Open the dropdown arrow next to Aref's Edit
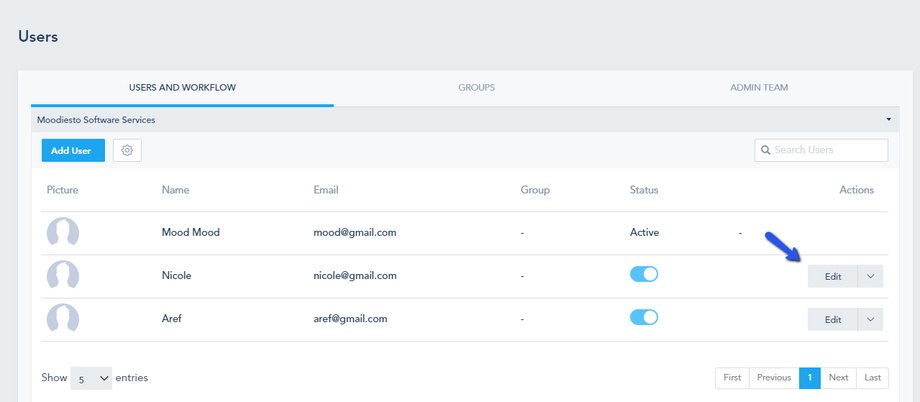 click(x=870, y=320)
